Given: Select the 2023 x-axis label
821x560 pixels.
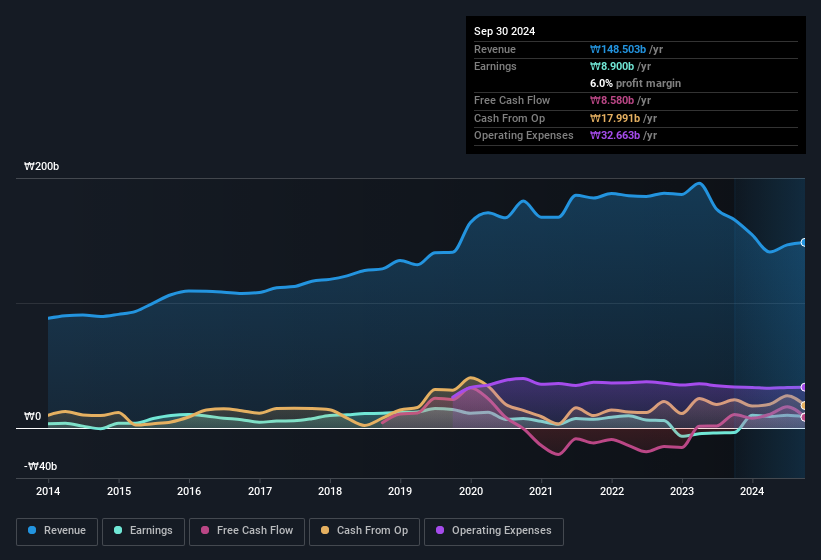Looking at the screenshot, I should pyautogui.click(x=682, y=491).
